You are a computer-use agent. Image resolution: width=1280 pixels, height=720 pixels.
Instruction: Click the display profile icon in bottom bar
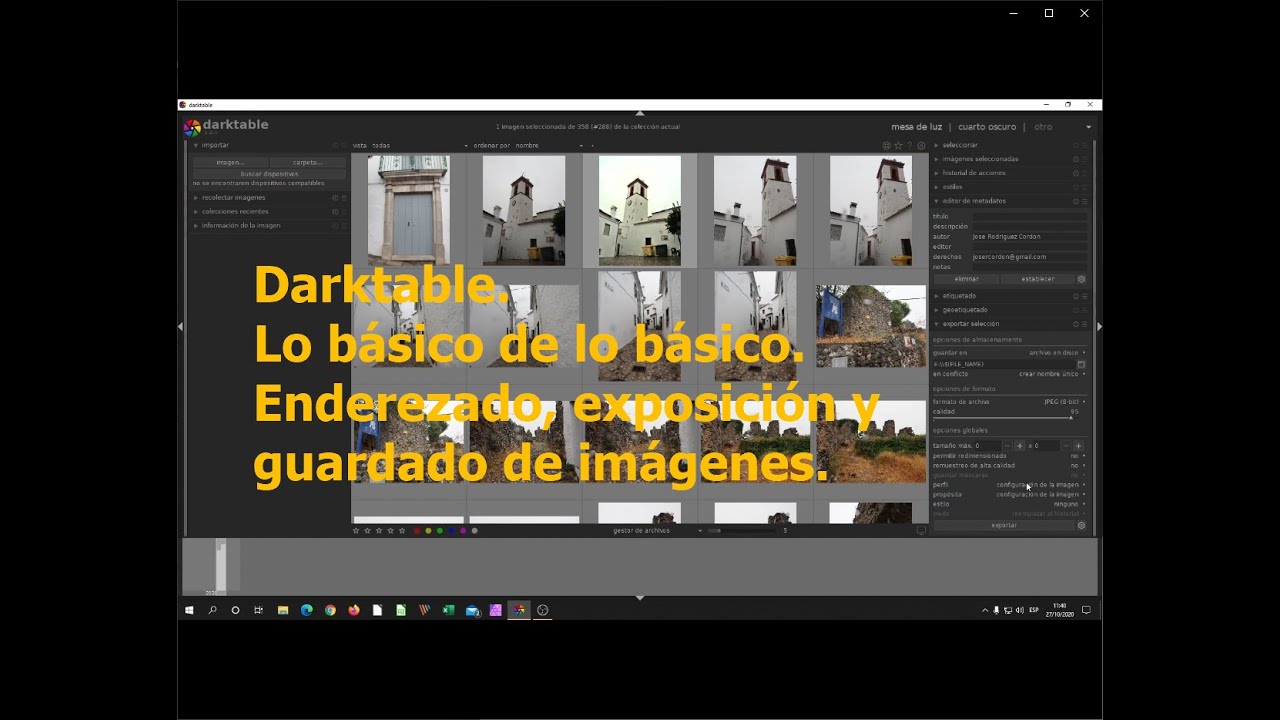tap(921, 531)
